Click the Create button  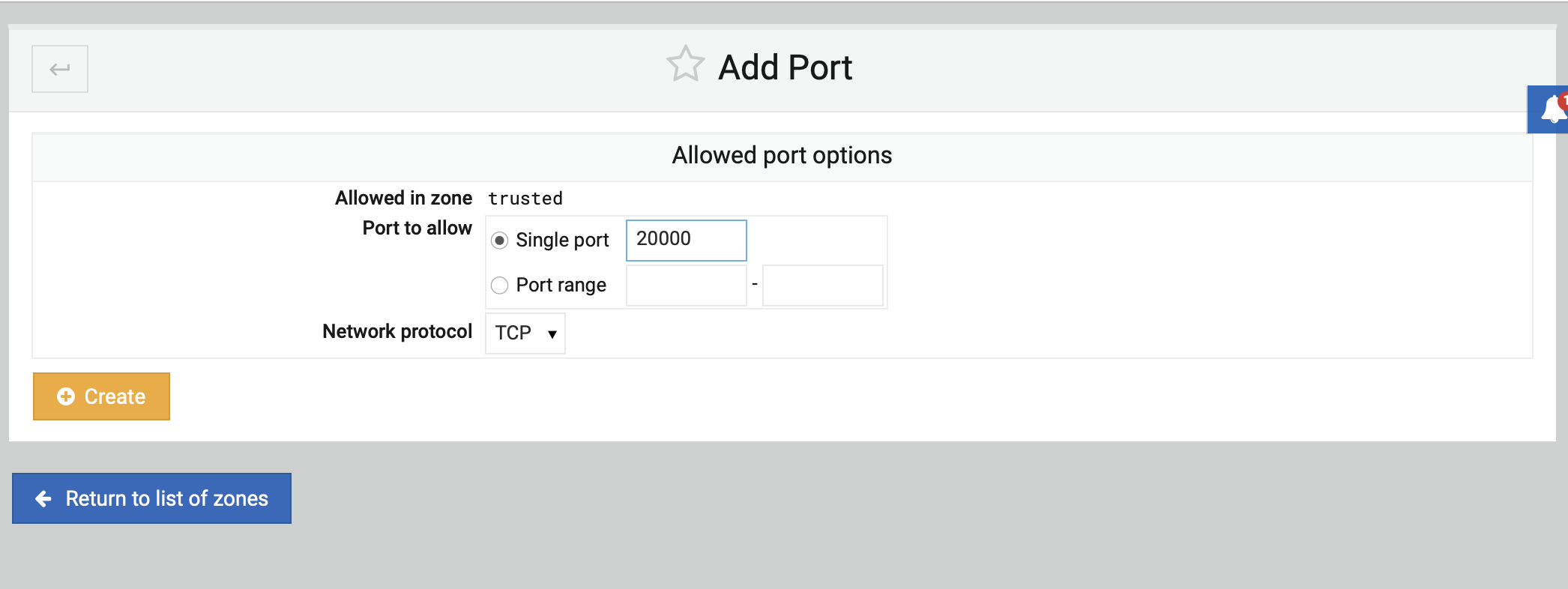101,396
